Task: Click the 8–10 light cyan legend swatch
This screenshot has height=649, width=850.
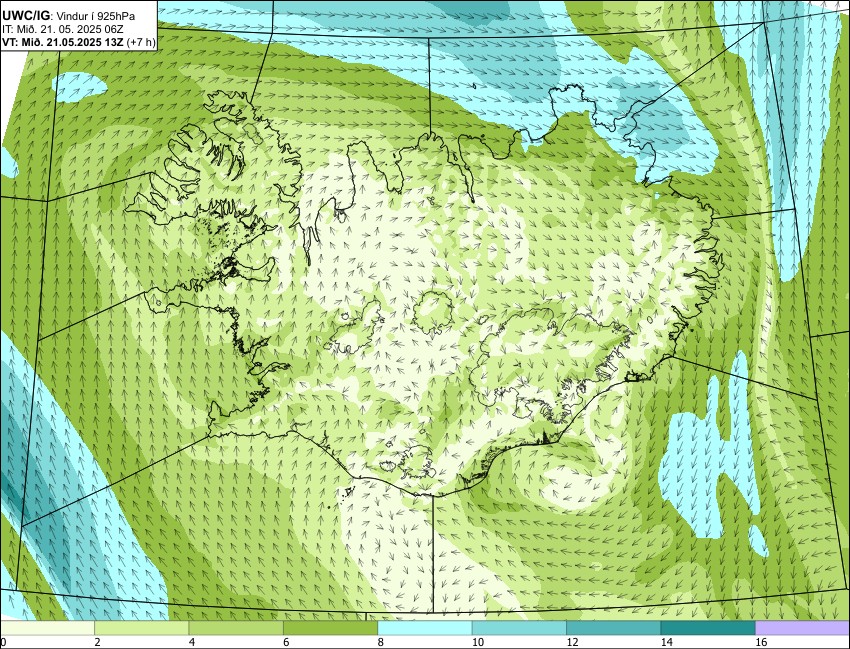Action: (x=425, y=628)
